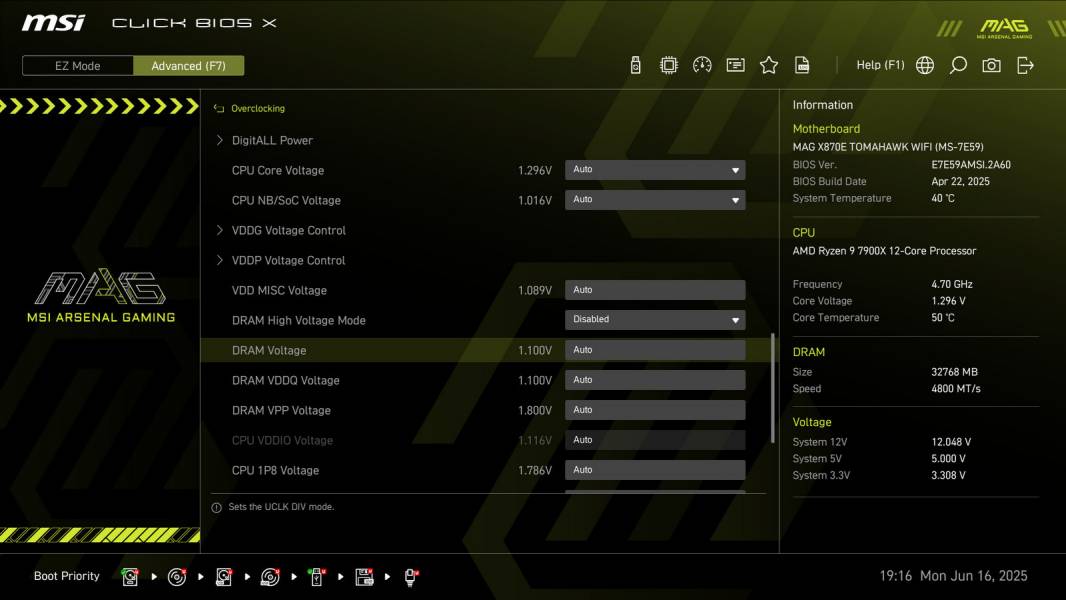Select the CD/DVD boot device icon
Viewport: 1066px width, 600px height.
tap(177, 577)
